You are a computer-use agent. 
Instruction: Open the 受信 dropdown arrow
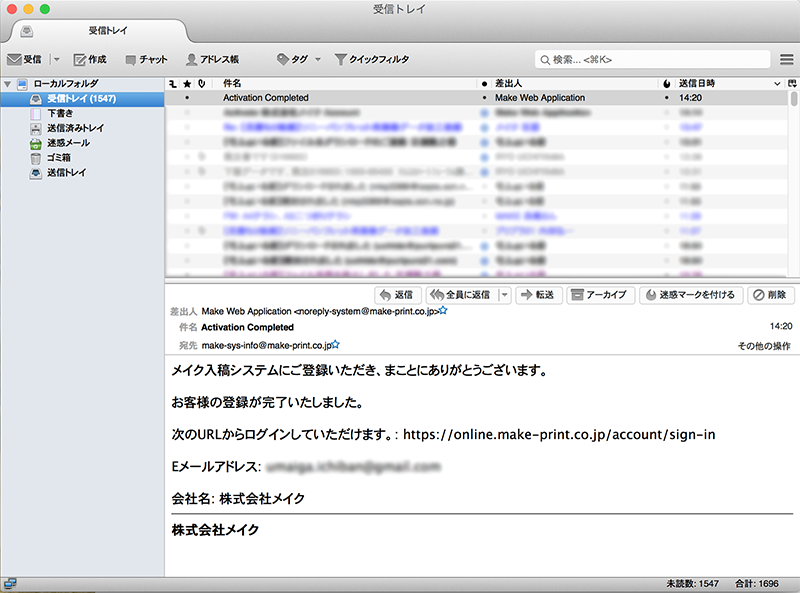57,60
